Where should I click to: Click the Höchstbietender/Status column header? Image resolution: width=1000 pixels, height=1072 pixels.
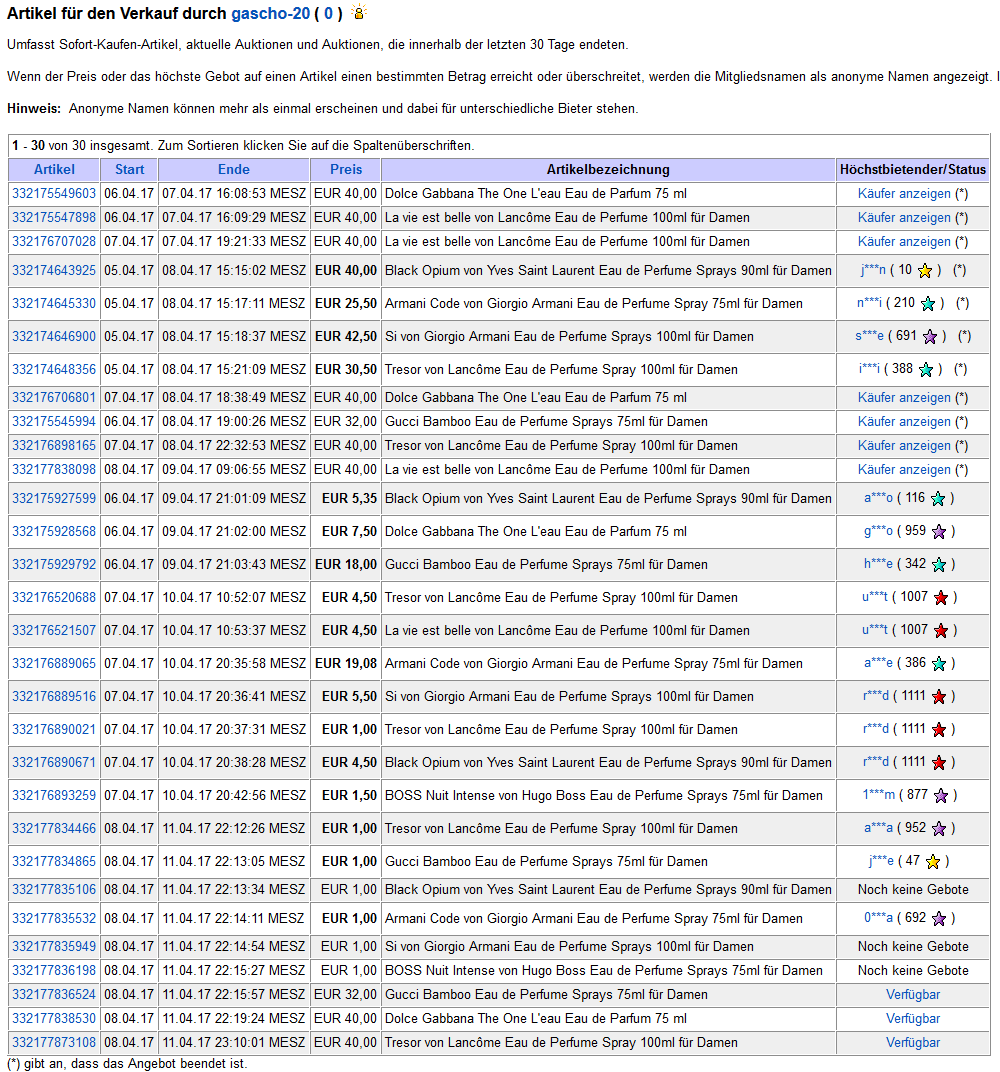(x=913, y=170)
